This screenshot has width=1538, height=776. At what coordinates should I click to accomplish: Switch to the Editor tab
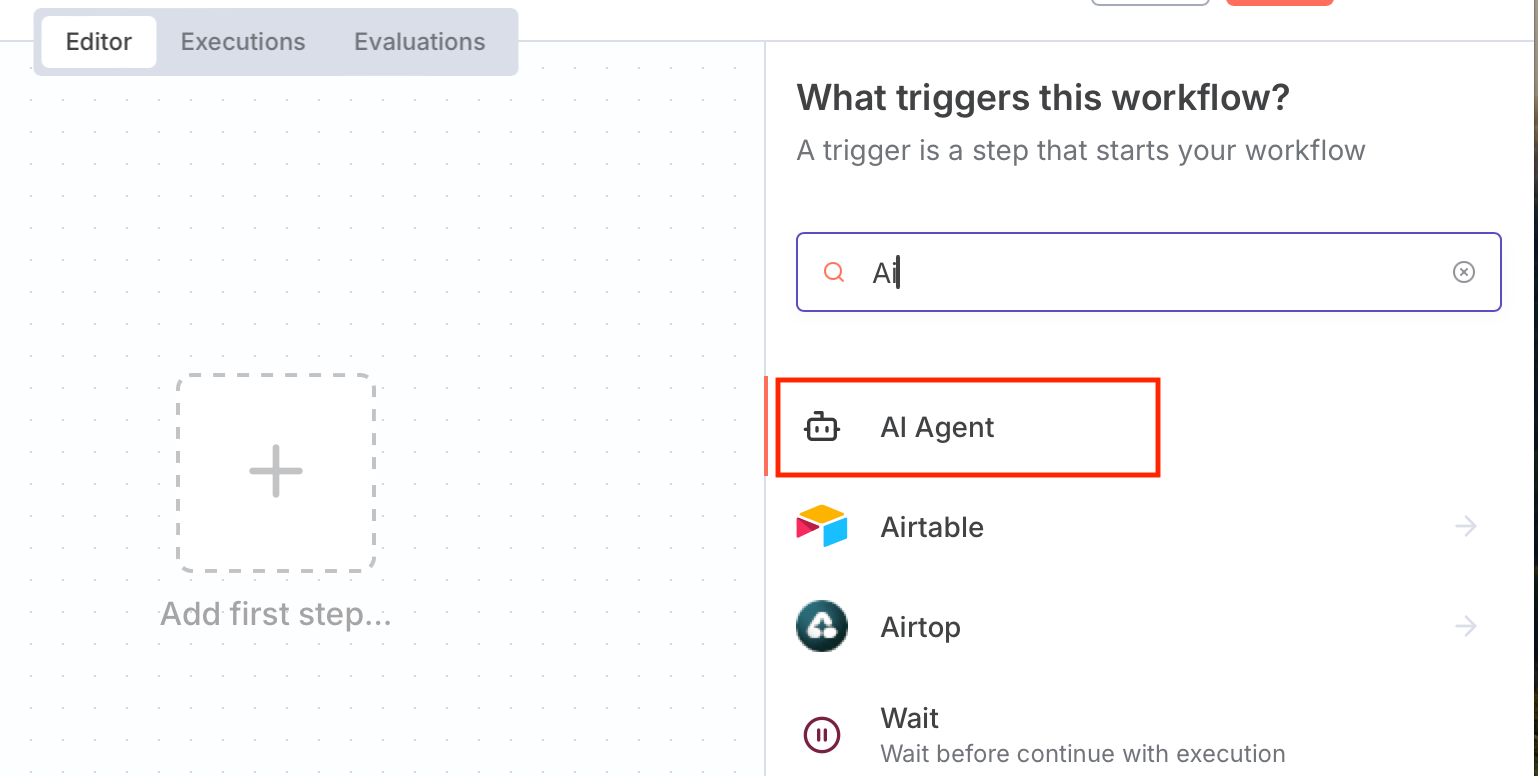pos(99,42)
